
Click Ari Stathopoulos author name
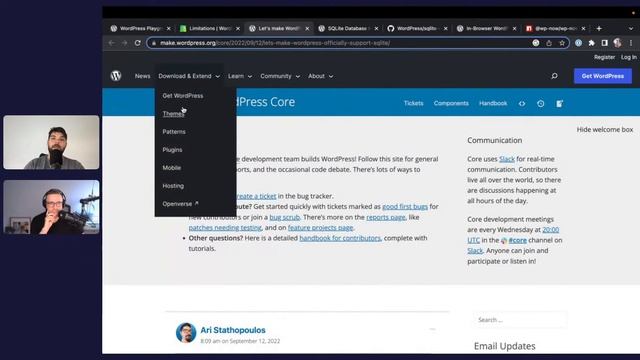pos(233,330)
